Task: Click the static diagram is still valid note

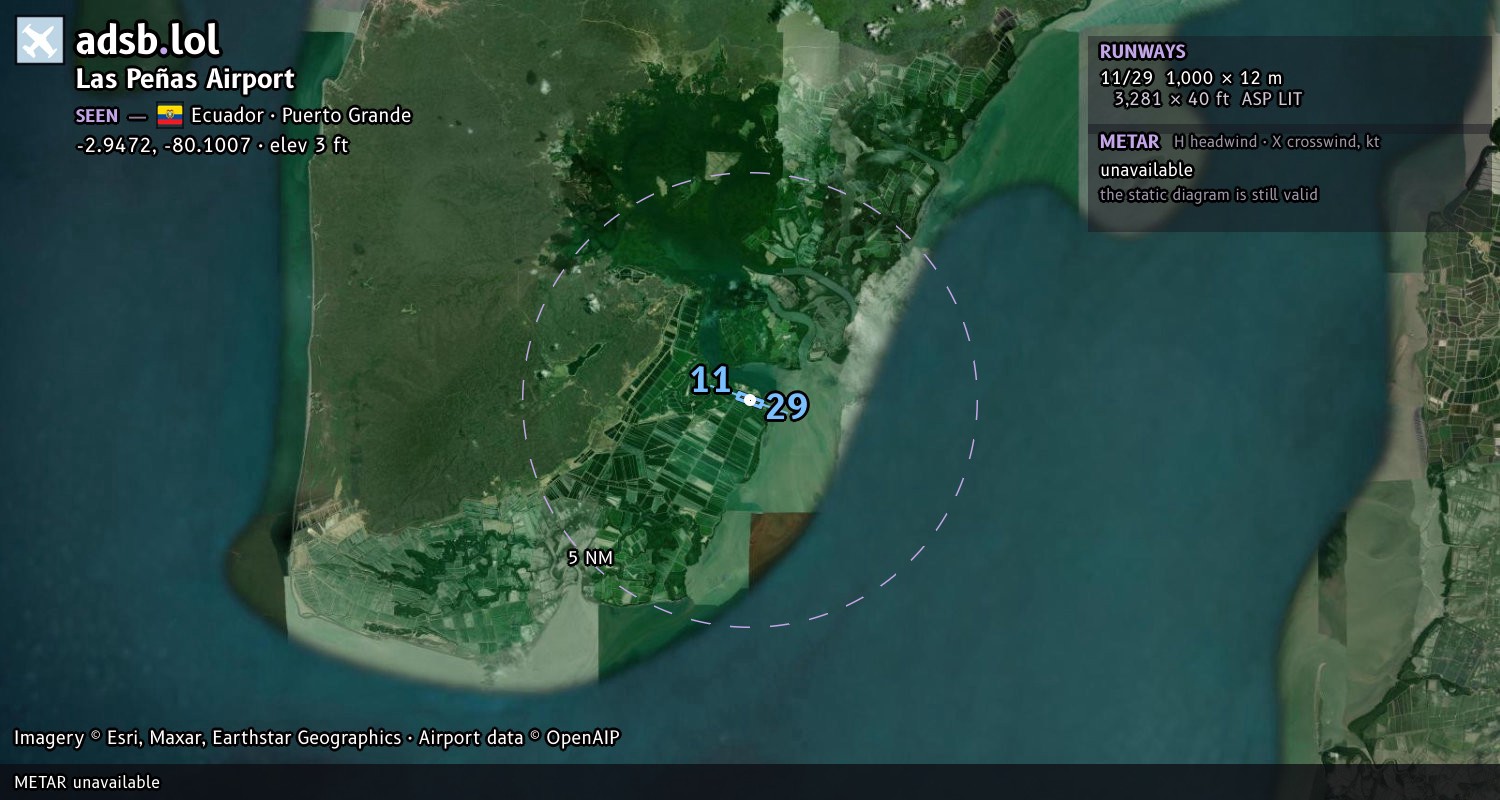Action: point(1209,195)
